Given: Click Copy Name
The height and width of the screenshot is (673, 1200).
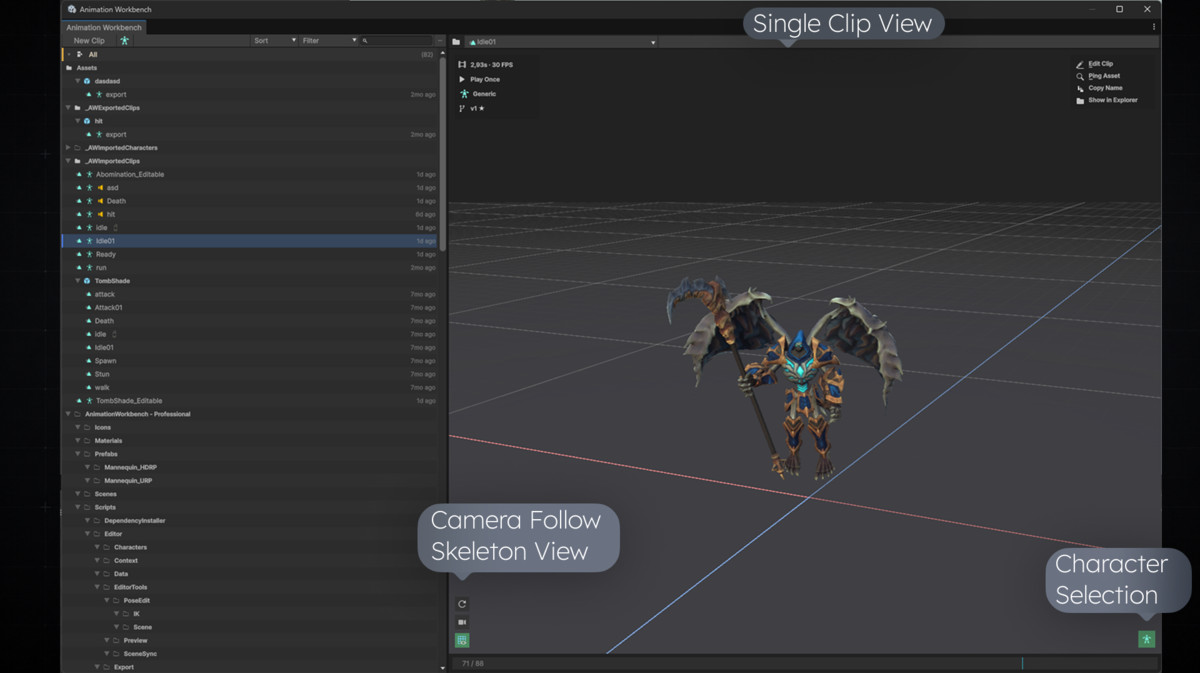Looking at the screenshot, I should pos(1105,88).
